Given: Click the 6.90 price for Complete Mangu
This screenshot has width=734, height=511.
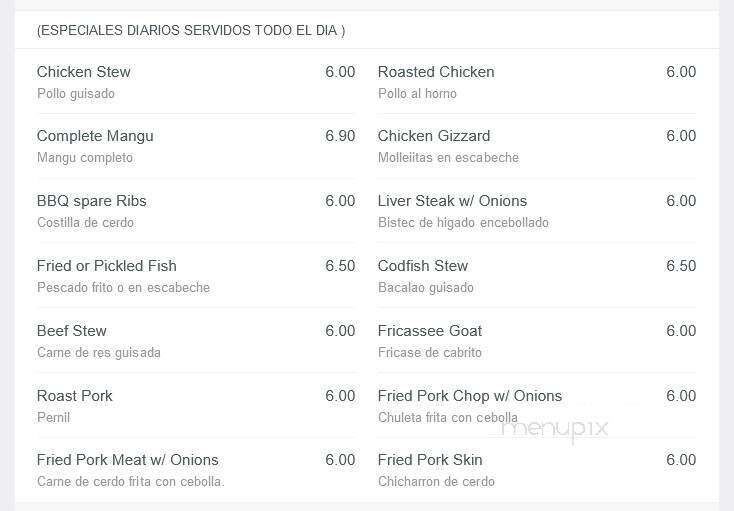Looking at the screenshot, I should pos(340,136).
